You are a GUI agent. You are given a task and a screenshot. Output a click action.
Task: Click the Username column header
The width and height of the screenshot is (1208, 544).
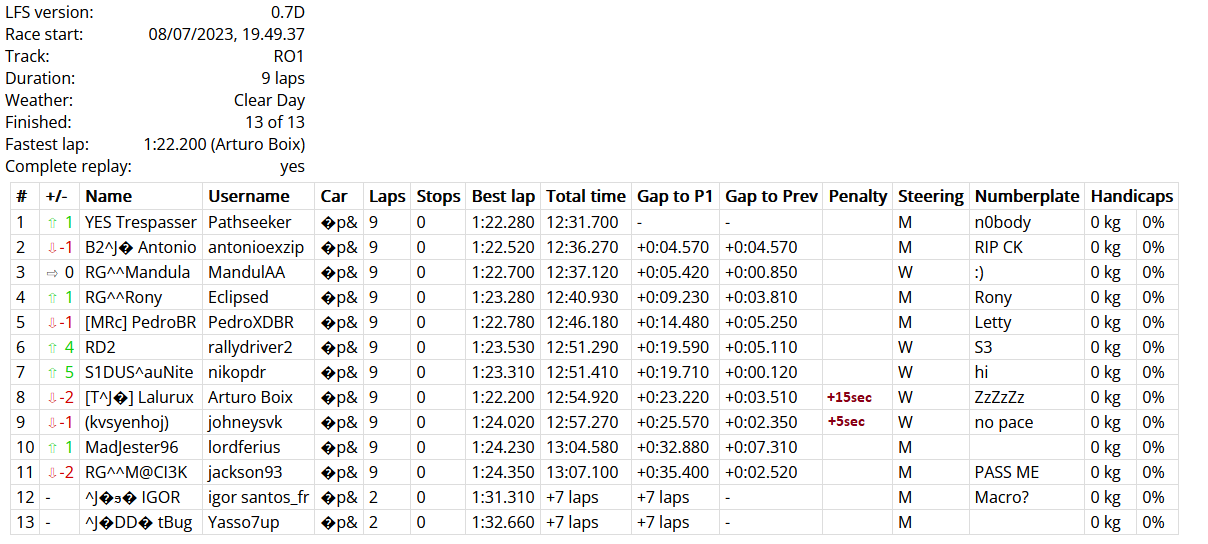(248, 196)
